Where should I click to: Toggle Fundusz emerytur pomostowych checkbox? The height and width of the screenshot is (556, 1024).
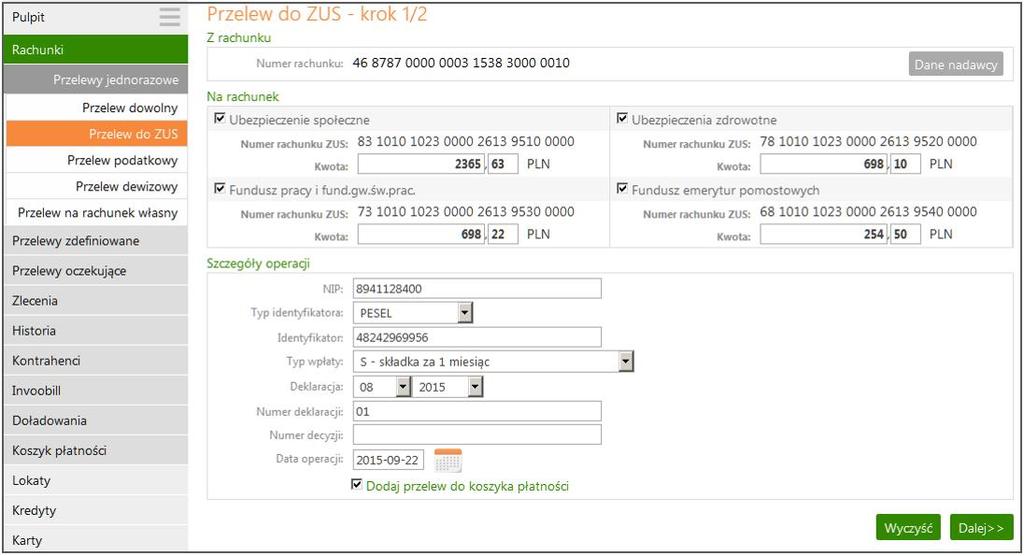tap(622, 189)
